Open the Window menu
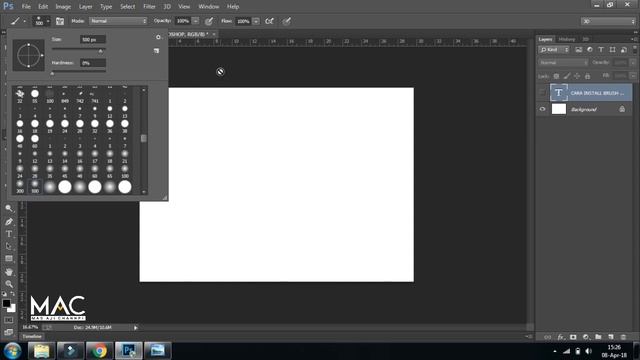 point(209,7)
